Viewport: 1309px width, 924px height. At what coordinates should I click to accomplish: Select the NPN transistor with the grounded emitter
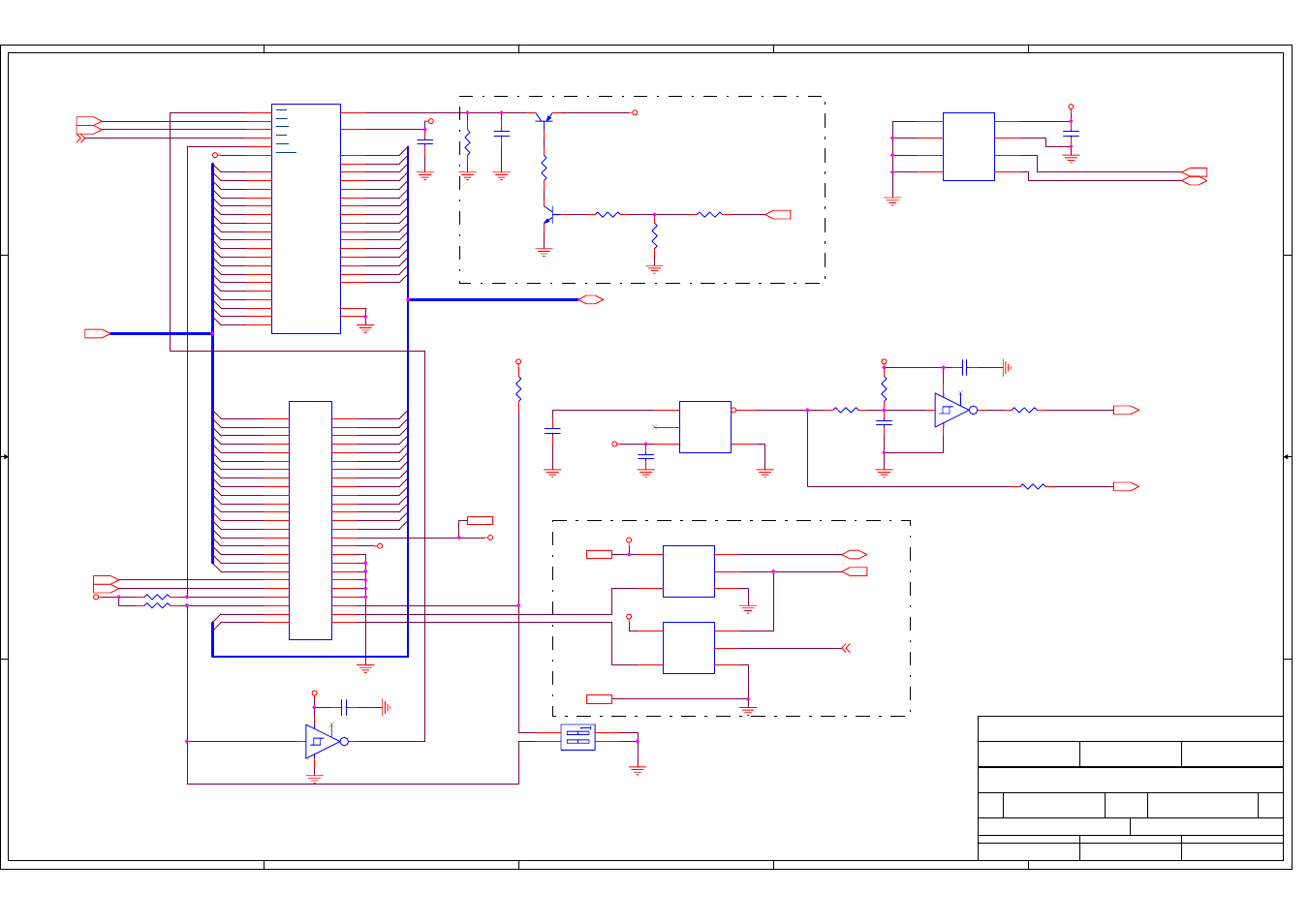point(548,215)
